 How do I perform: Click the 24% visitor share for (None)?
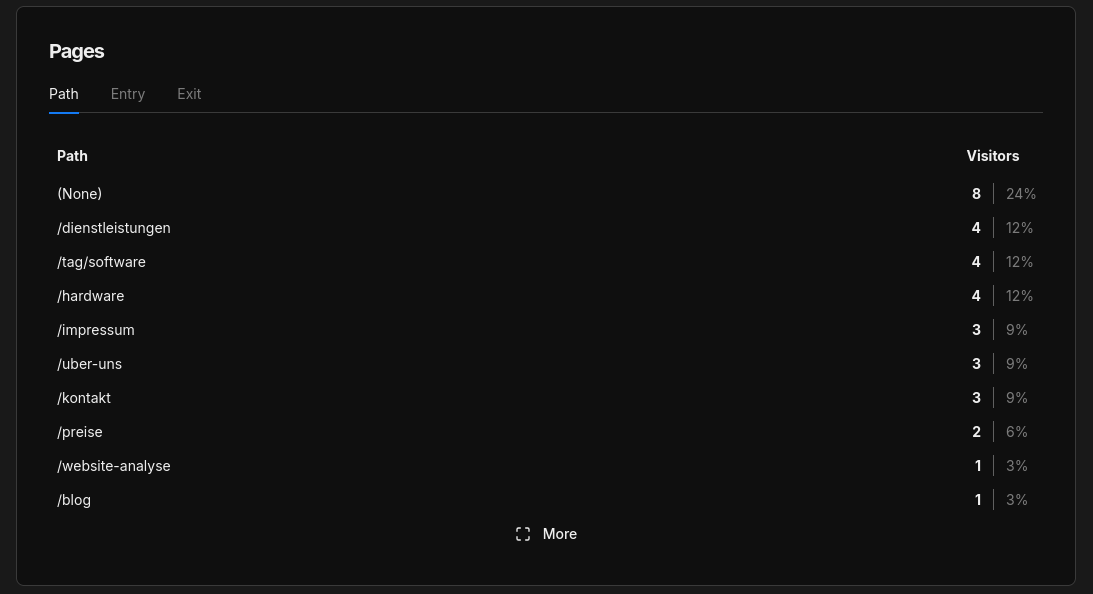click(x=1021, y=194)
